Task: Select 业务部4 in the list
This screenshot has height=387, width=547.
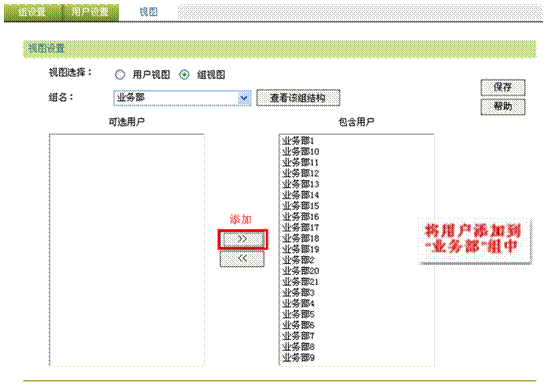Action: coord(298,303)
